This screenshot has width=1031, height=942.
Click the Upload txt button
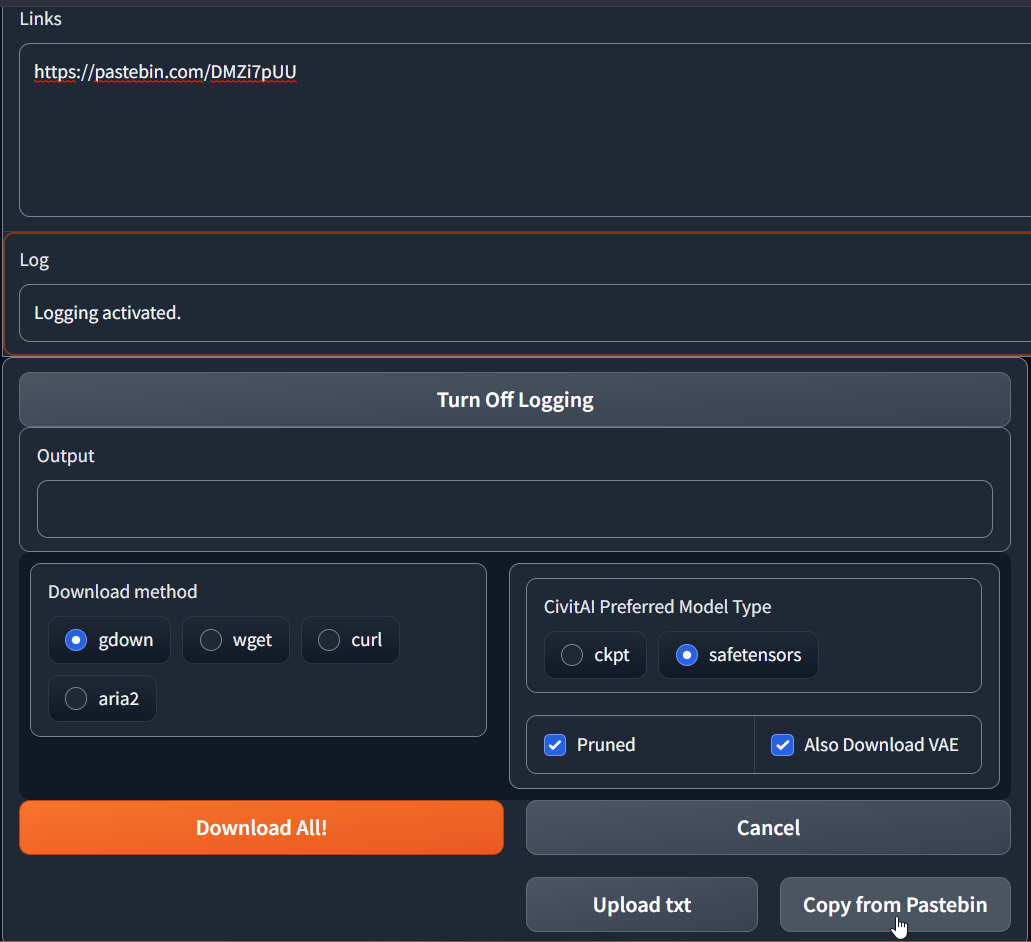[642, 905]
